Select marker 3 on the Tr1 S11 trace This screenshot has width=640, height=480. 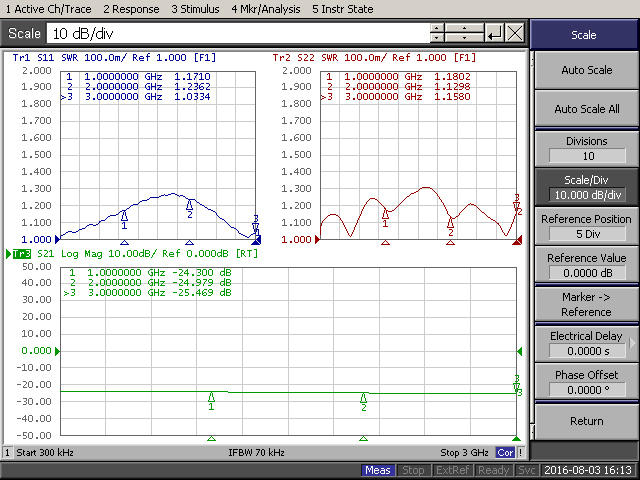pyautogui.click(x=256, y=225)
